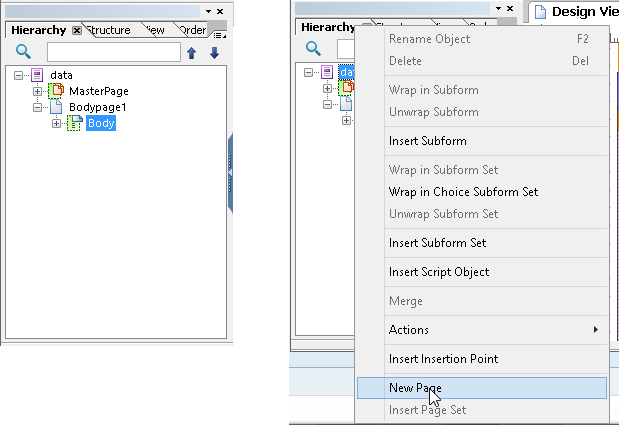Viewport: 624px width, 426px height.
Task: Click the Design View page icon
Action: (x=540, y=12)
